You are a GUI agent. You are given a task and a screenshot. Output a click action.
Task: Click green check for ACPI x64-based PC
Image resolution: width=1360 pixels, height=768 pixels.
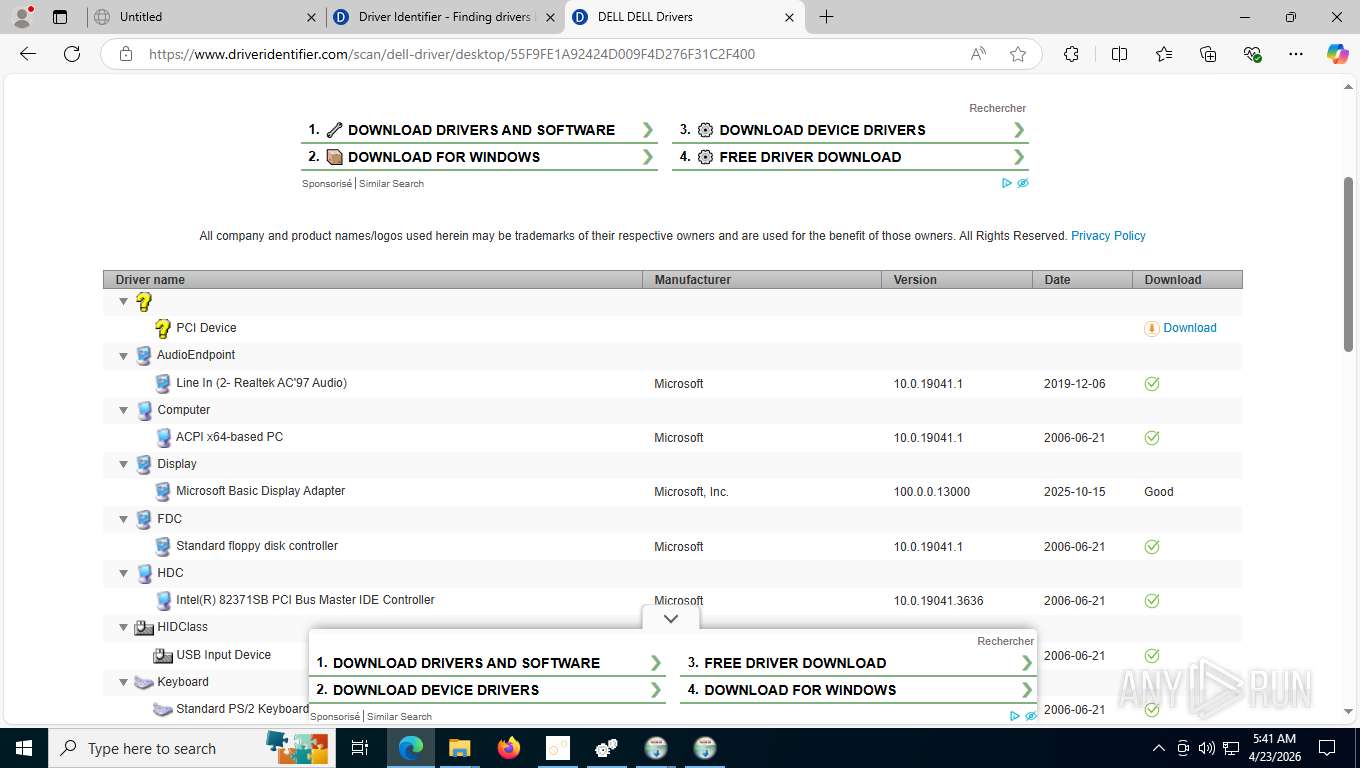pyautogui.click(x=1152, y=437)
